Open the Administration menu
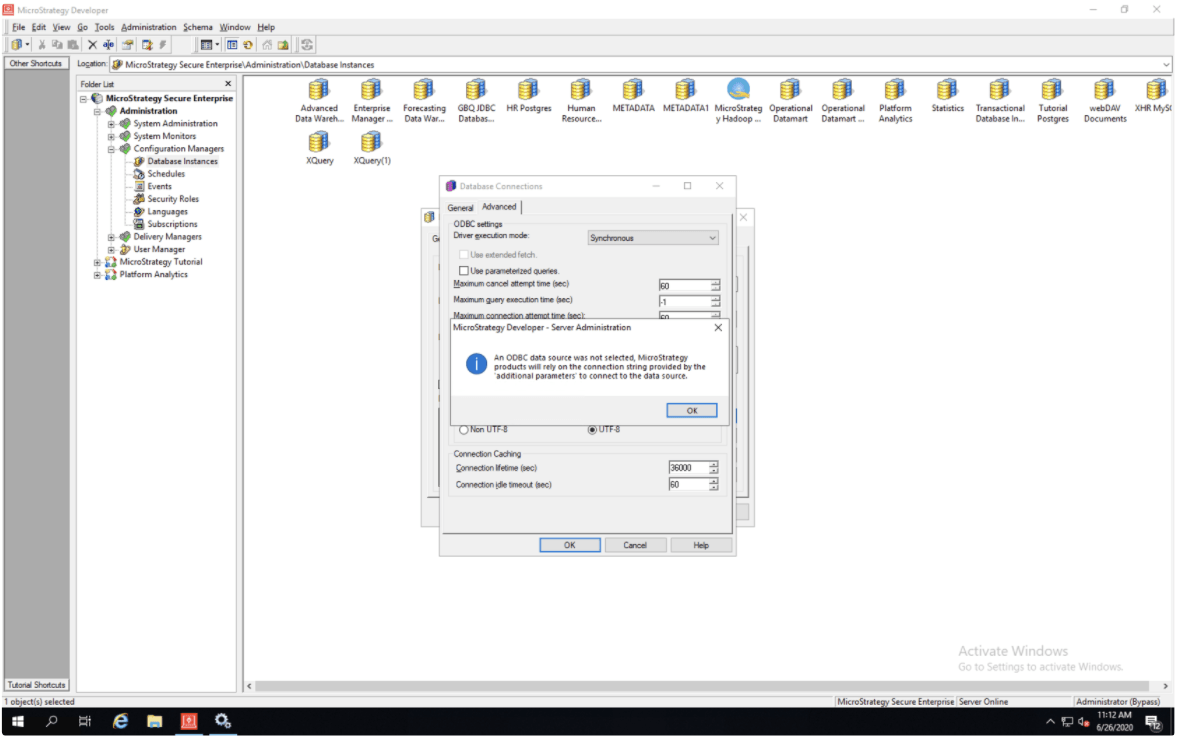 (x=148, y=27)
